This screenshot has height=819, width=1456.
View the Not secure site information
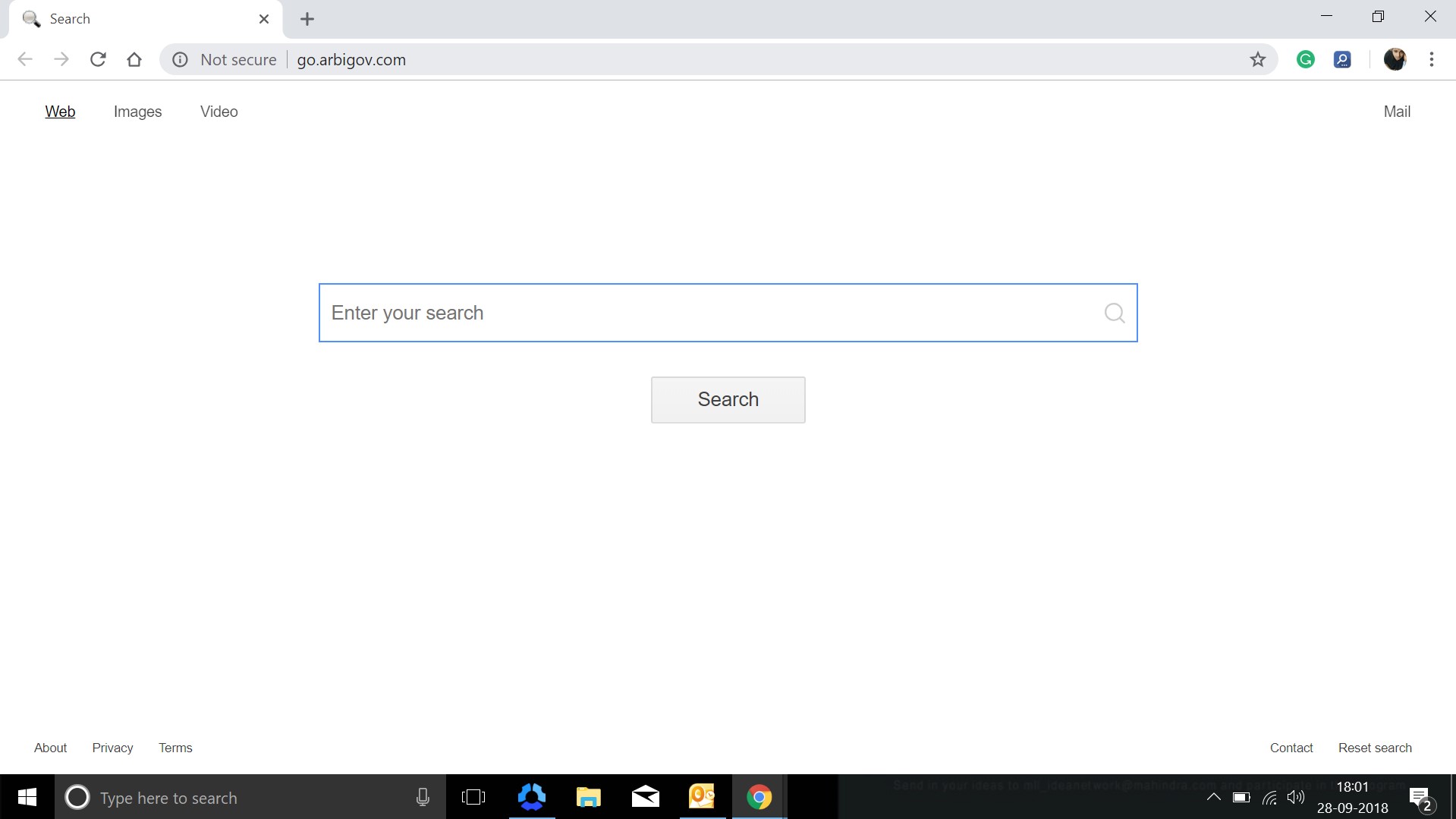(x=180, y=59)
